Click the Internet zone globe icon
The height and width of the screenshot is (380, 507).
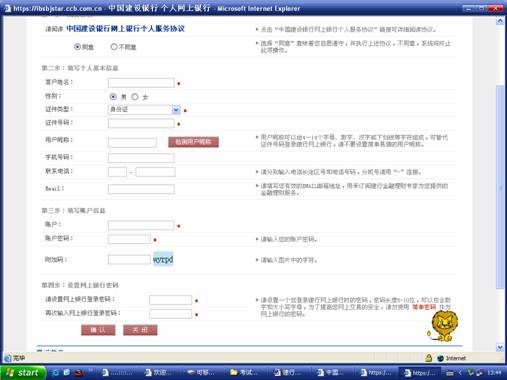[440, 358]
